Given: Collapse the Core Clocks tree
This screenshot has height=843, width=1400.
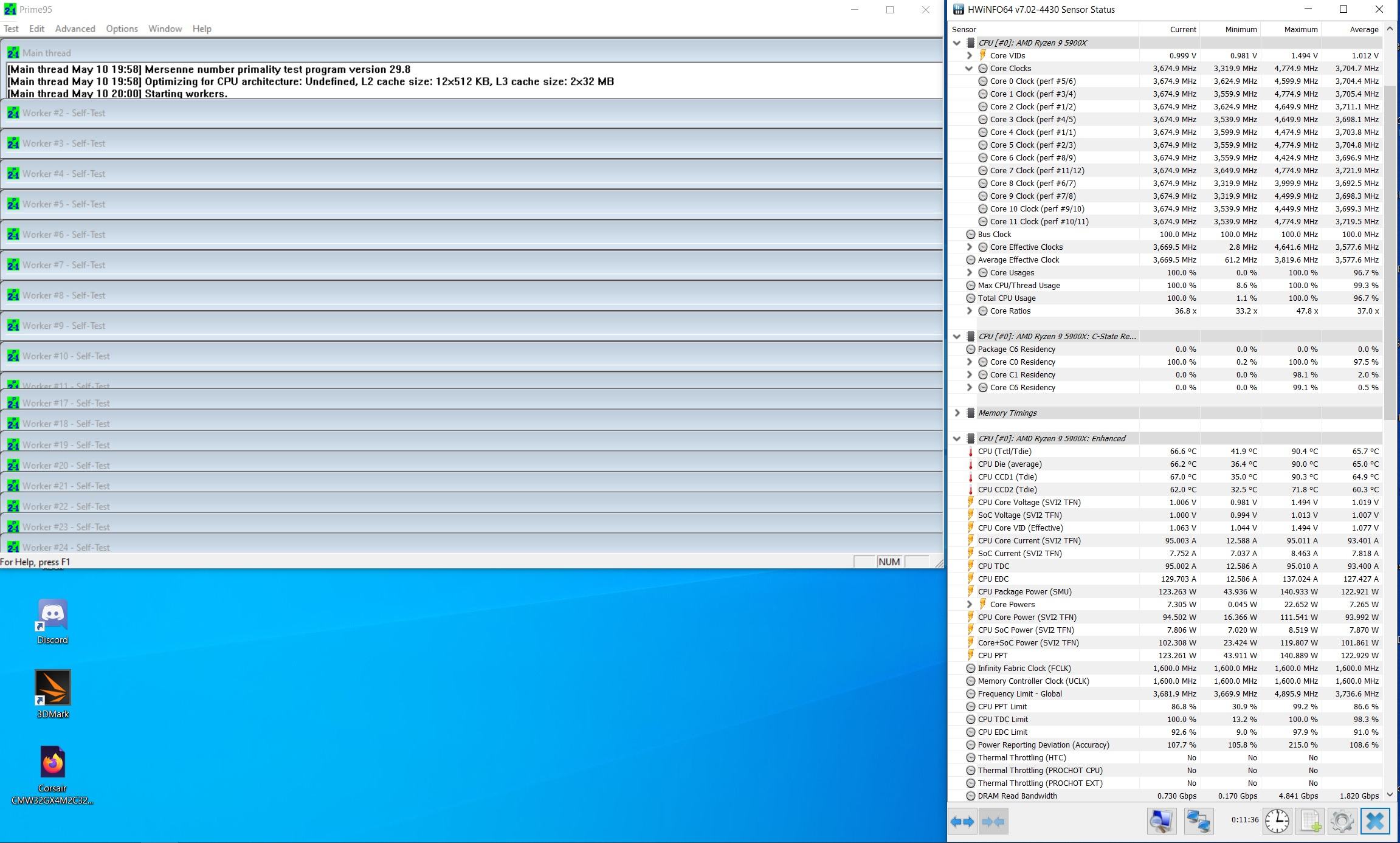Looking at the screenshot, I should pos(970,69).
